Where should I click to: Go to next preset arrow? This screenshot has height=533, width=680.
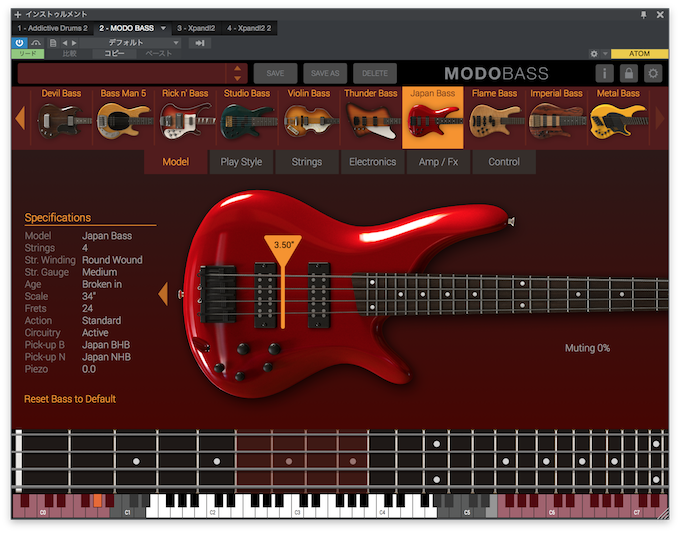(x=74, y=43)
